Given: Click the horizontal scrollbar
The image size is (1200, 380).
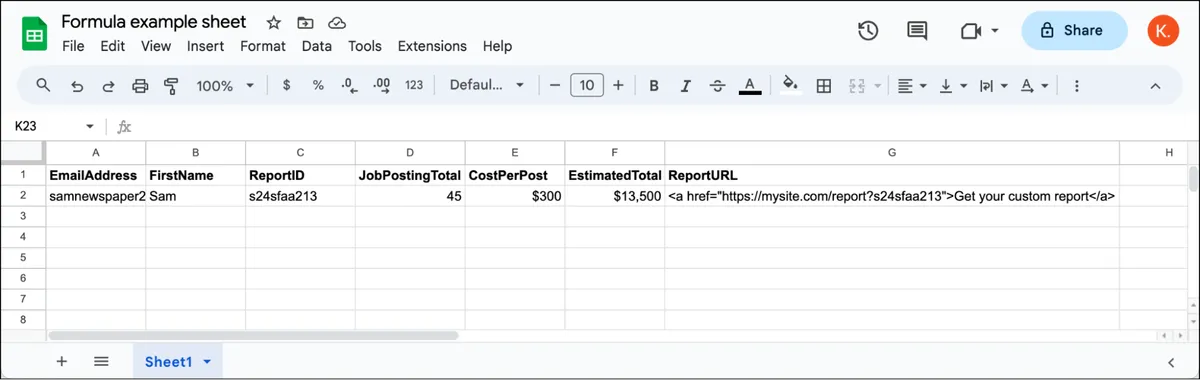Looking at the screenshot, I should (x=254, y=335).
